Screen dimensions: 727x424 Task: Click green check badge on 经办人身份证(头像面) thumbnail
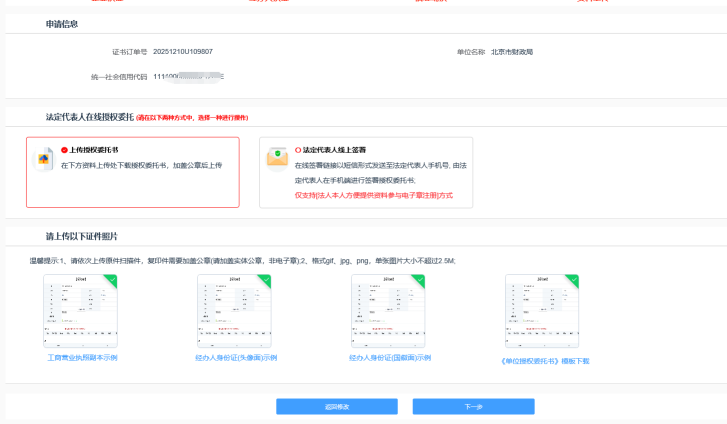[x=265, y=281]
